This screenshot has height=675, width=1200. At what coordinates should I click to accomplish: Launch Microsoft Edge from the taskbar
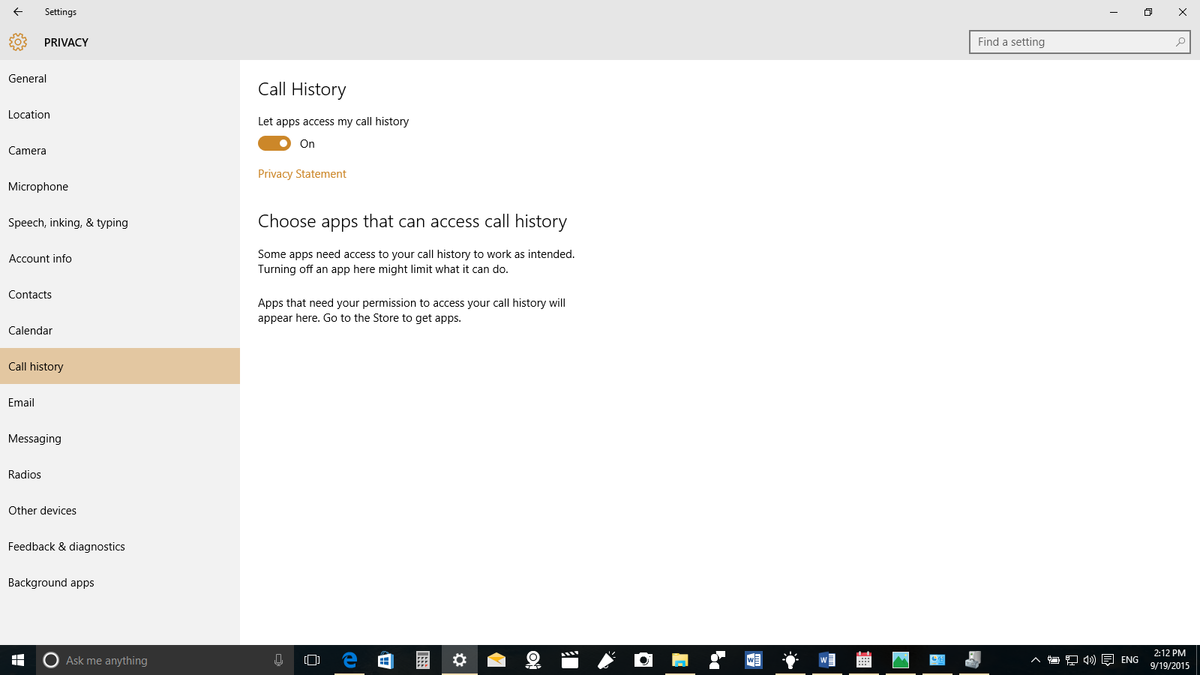coord(349,660)
